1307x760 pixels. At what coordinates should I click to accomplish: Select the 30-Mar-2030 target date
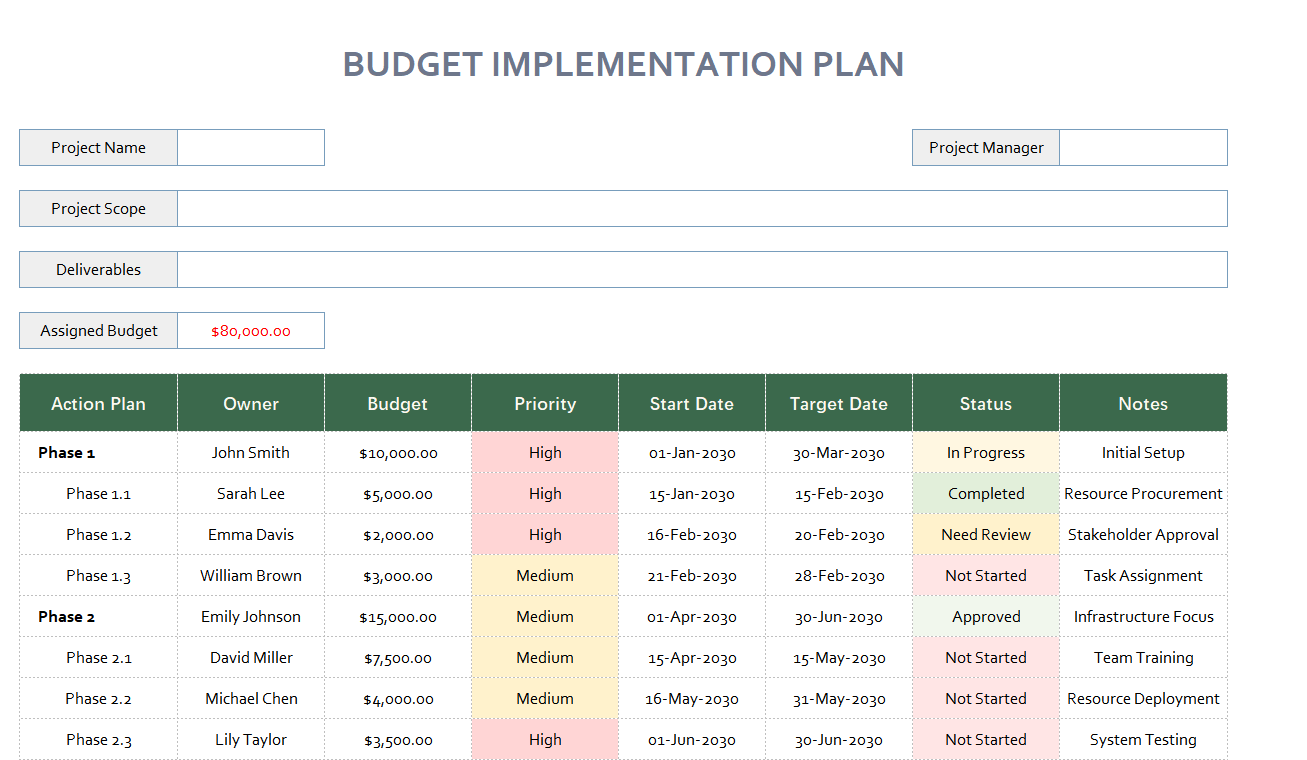tap(839, 452)
